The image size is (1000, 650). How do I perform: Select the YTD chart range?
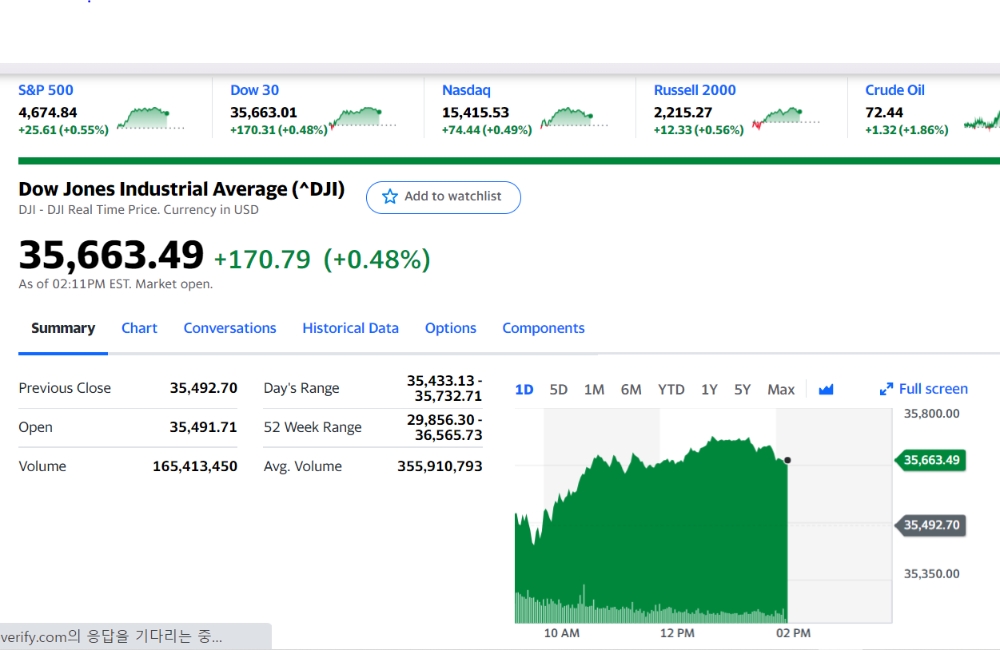click(x=672, y=389)
